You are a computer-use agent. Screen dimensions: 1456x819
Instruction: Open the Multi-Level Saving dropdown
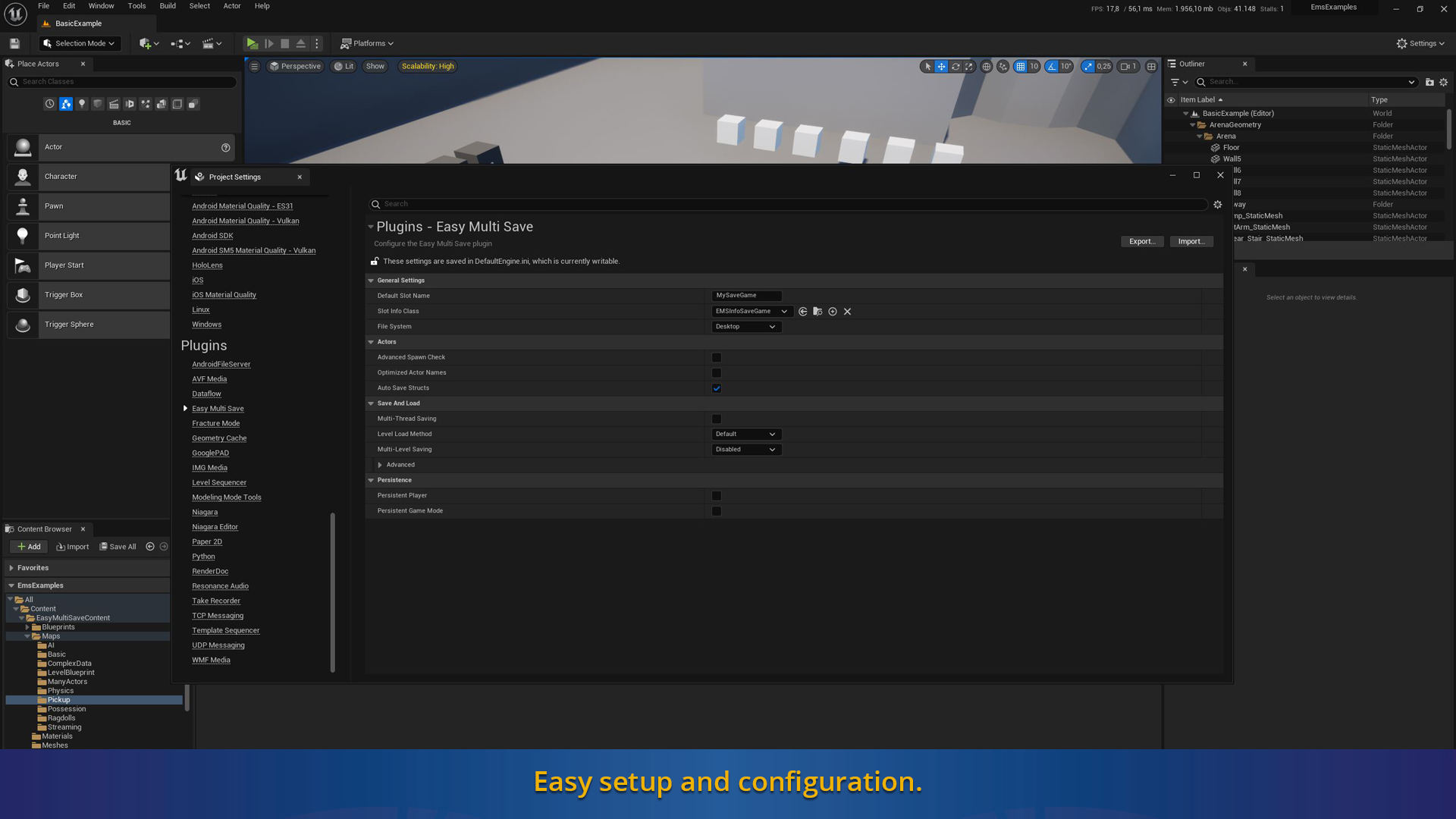pyautogui.click(x=745, y=450)
